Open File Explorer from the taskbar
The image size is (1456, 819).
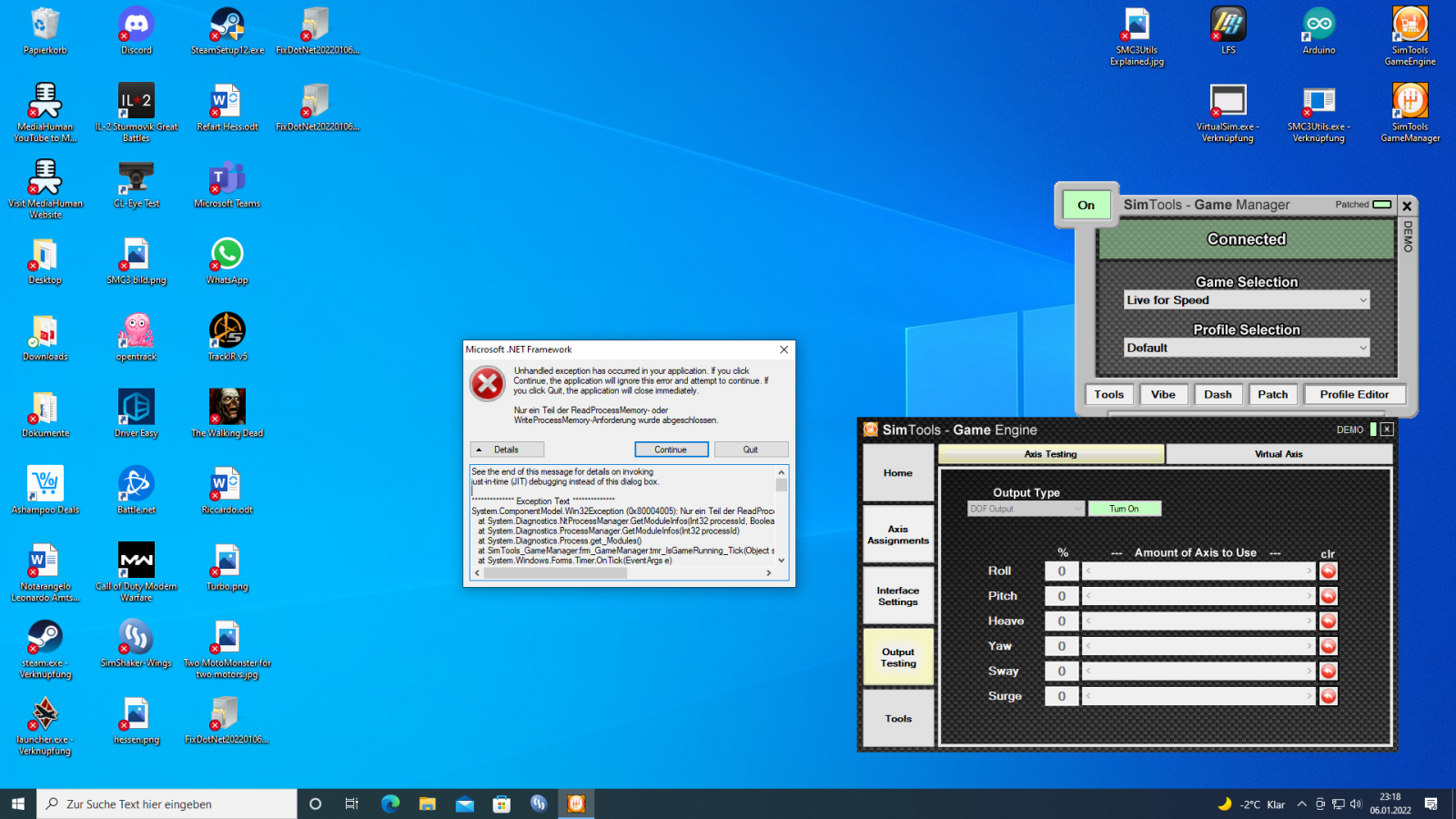[x=428, y=804]
